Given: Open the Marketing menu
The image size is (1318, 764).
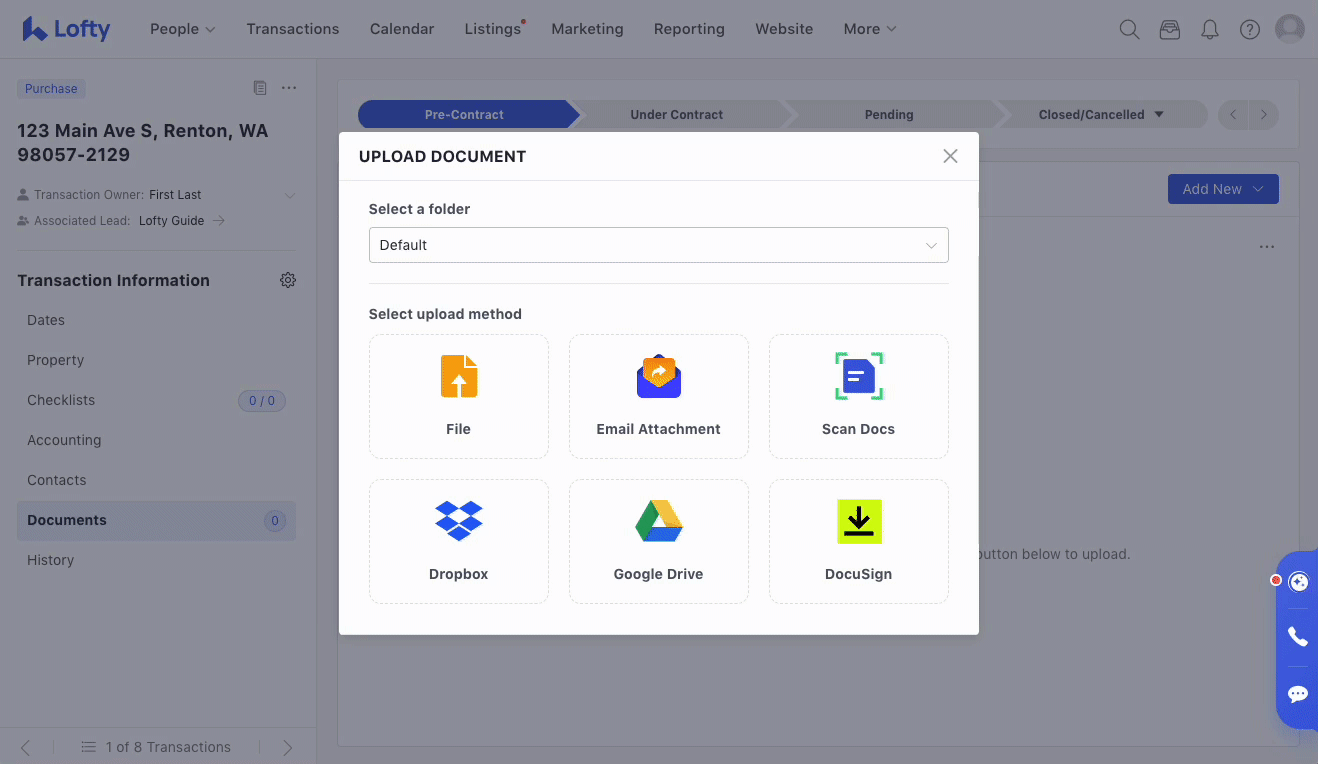Looking at the screenshot, I should [x=587, y=29].
